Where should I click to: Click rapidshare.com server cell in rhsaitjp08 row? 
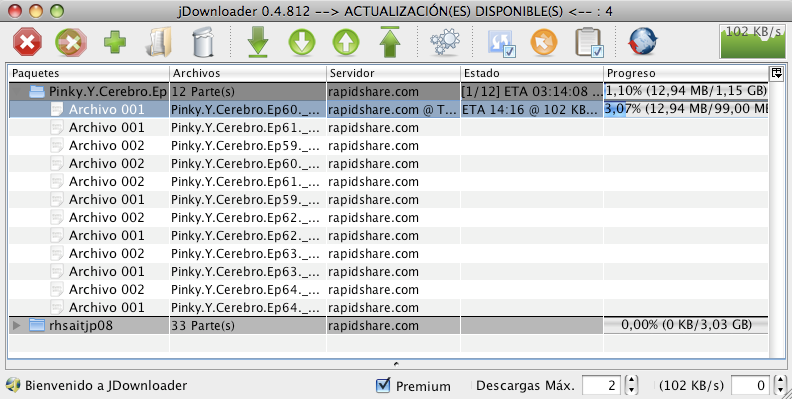(x=393, y=326)
